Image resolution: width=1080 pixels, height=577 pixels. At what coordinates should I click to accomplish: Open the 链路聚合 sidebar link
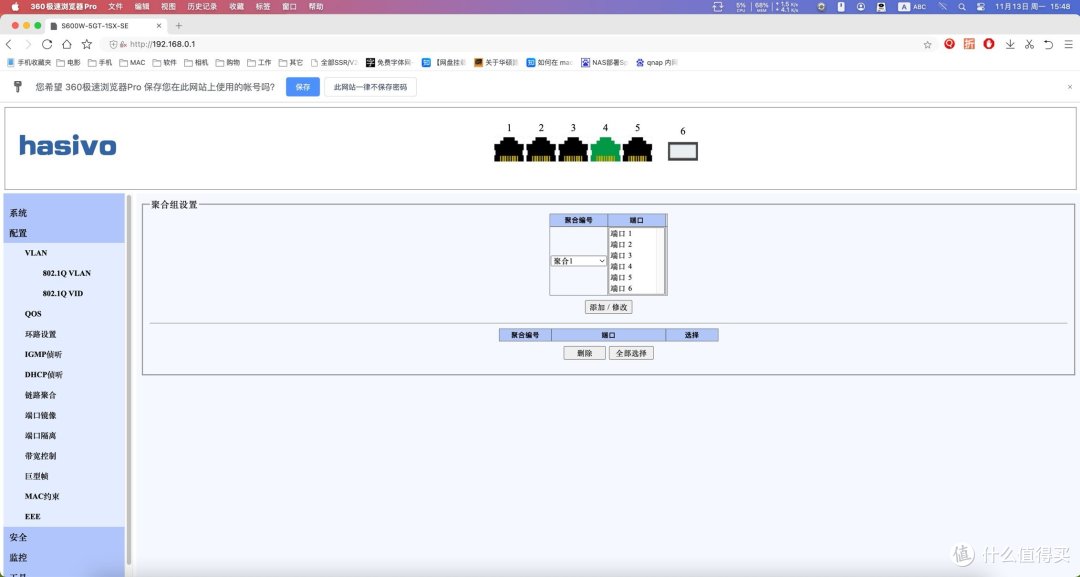pyautogui.click(x=41, y=395)
